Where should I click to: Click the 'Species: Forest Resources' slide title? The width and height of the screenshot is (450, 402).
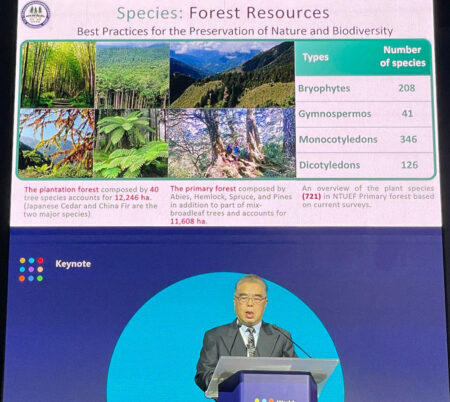click(x=223, y=13)
